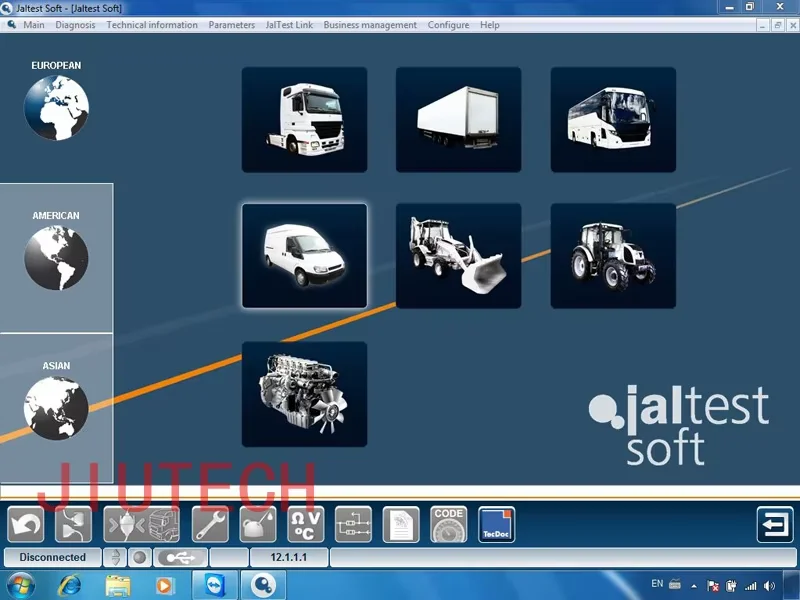This screenshot has height=600, width=800.
Task: Open the wiring diagrams icon
Action: [353, 524]
